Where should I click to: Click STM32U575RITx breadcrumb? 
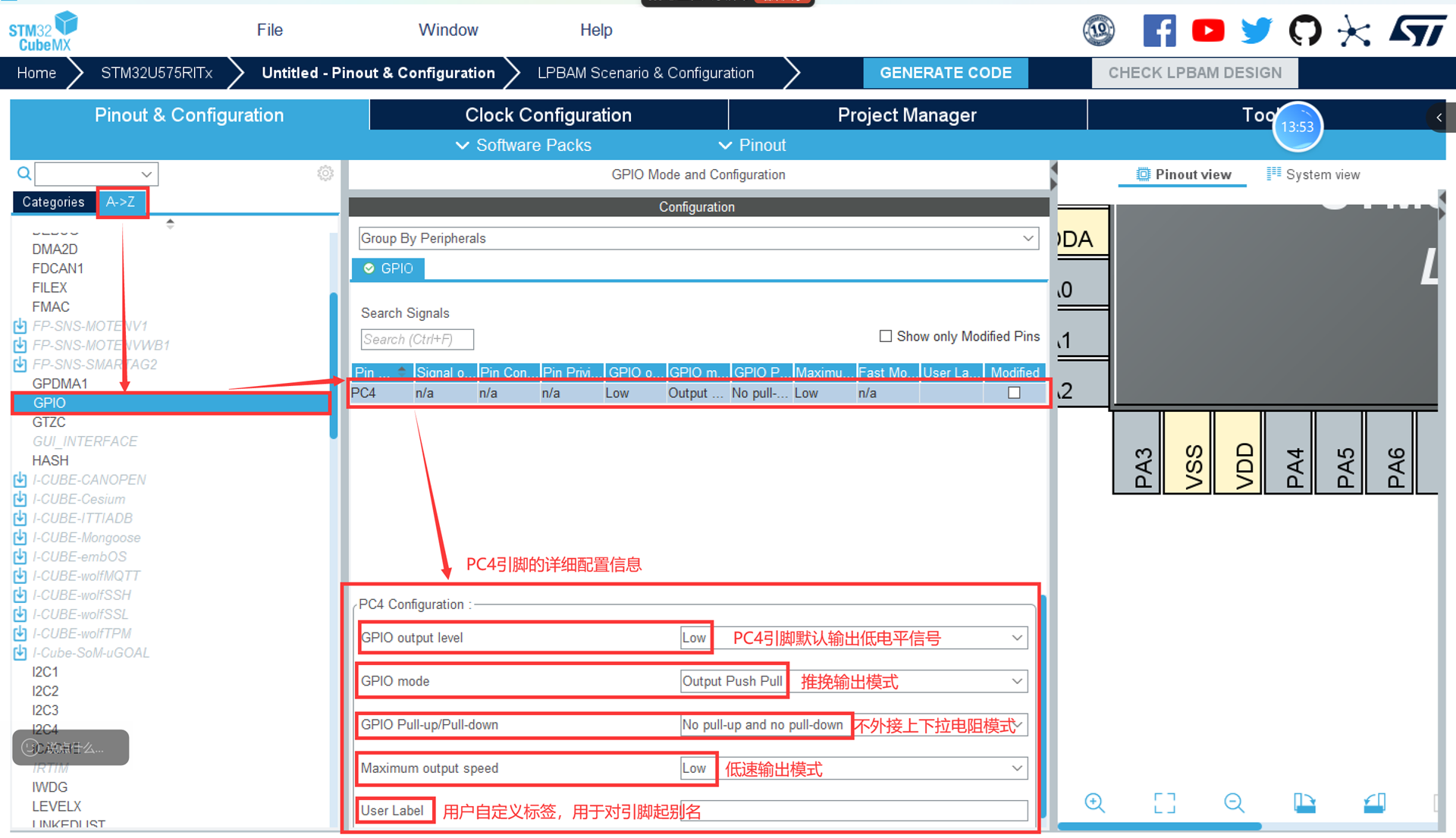point(157,73)
